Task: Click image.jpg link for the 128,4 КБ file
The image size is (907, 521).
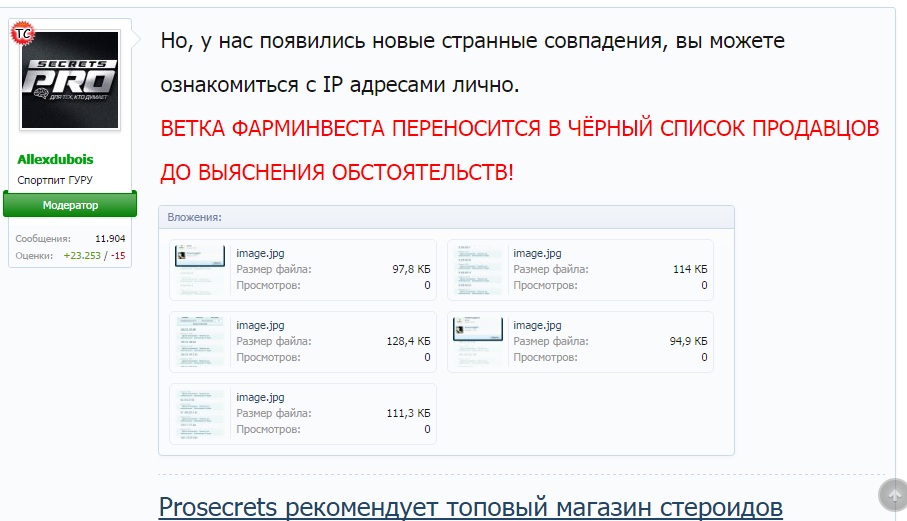Action: 260,325
